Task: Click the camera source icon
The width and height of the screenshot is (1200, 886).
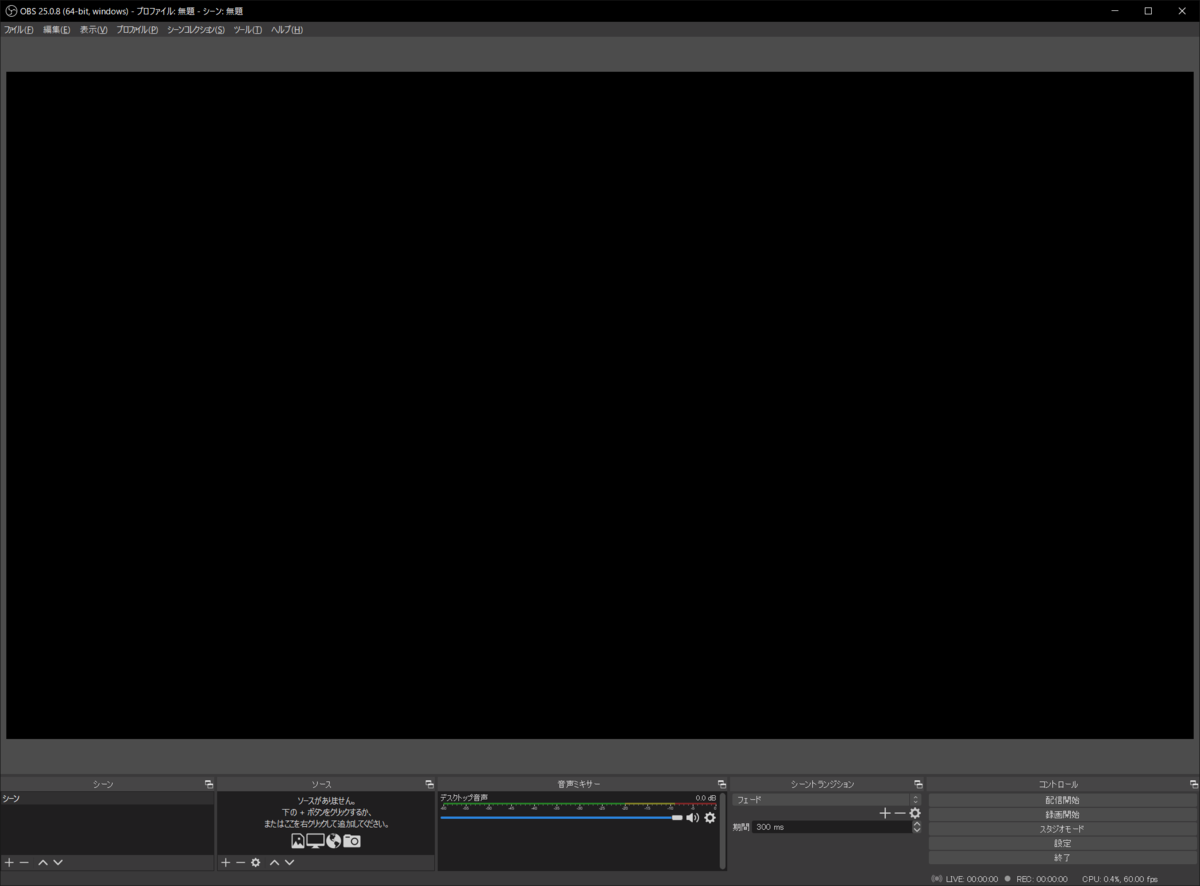Action: 352,841
